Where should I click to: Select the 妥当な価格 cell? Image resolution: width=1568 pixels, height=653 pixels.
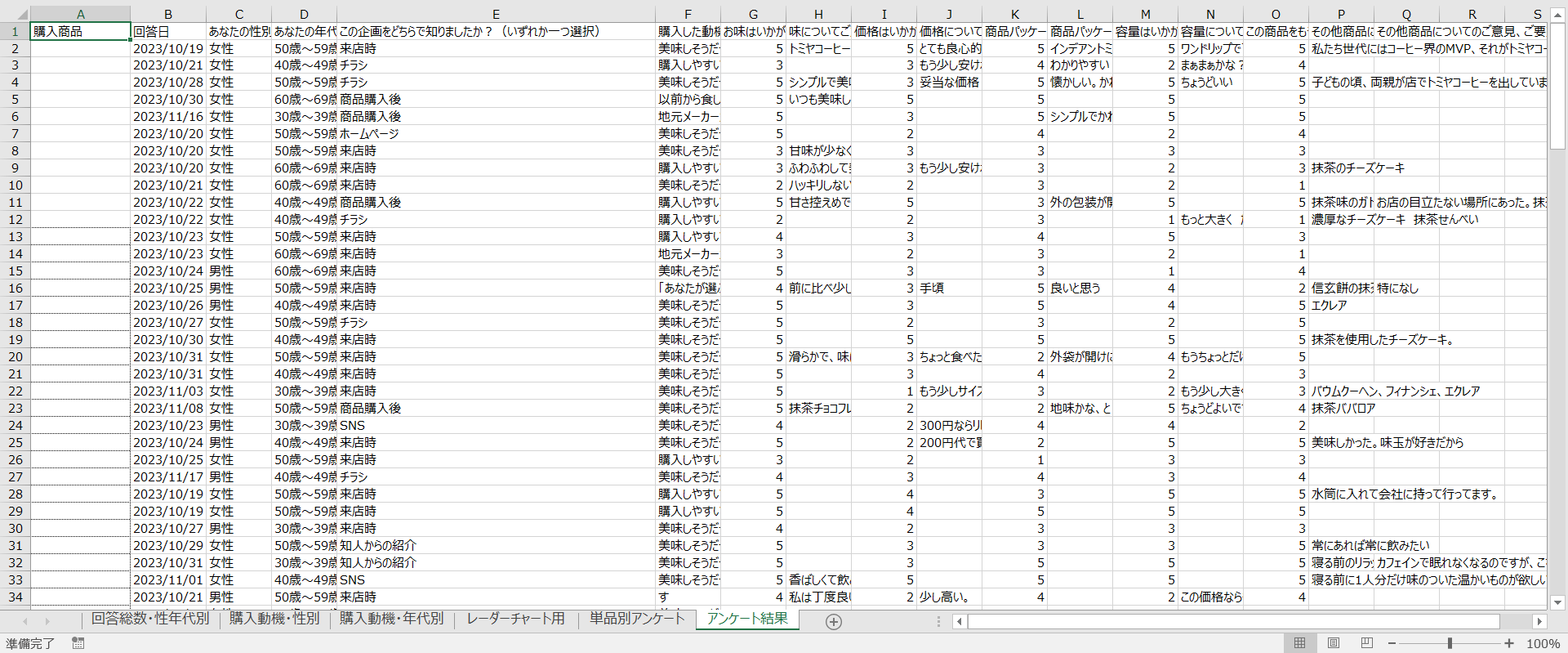click(949, 83)
